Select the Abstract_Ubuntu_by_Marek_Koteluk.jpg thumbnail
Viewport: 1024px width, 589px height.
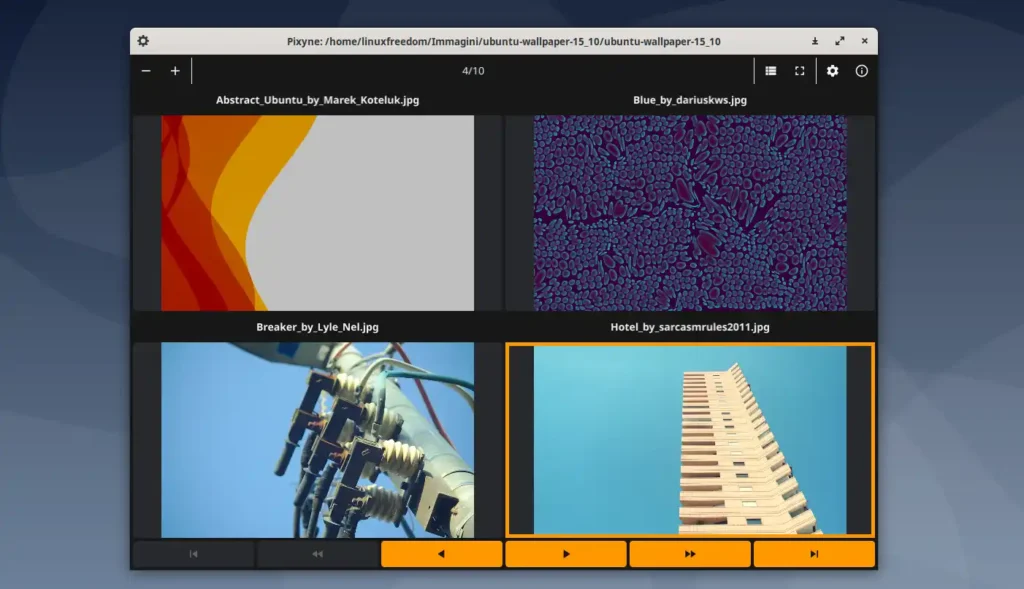click(x=317, y=213)
